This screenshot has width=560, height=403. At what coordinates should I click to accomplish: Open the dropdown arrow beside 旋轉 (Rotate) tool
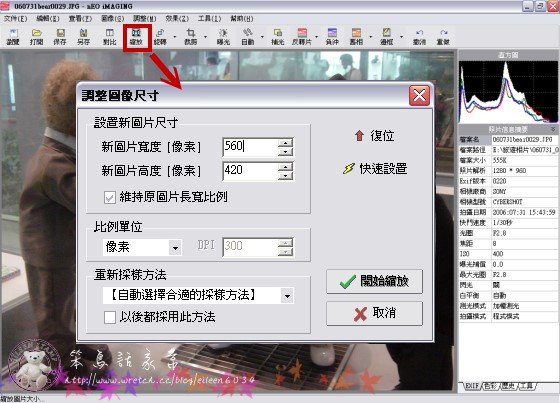174,37
